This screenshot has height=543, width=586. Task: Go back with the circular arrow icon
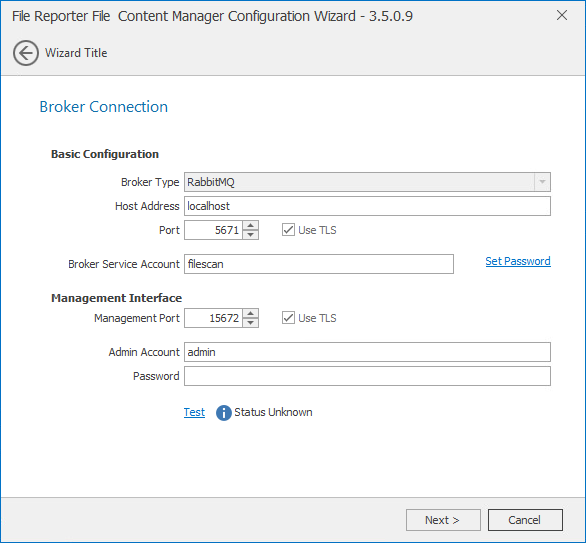pyautogui.click(x=25, y=53)
